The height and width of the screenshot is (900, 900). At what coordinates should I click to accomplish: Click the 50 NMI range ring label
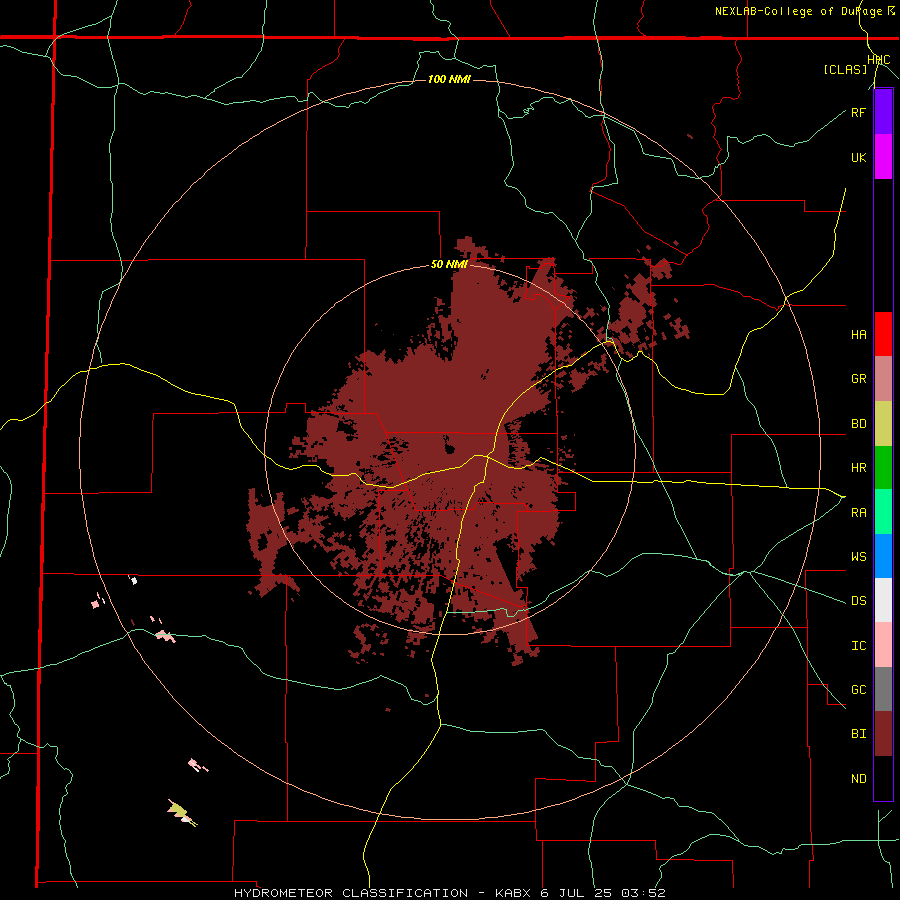pyautogui.click(x=449, y=264)
